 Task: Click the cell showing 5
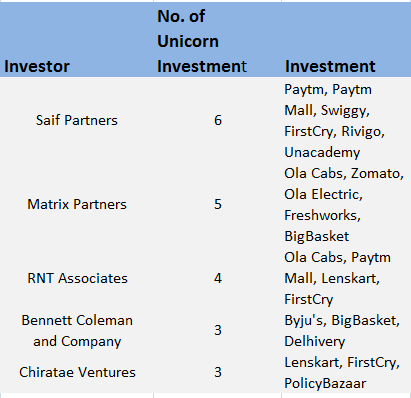(217, 204)
